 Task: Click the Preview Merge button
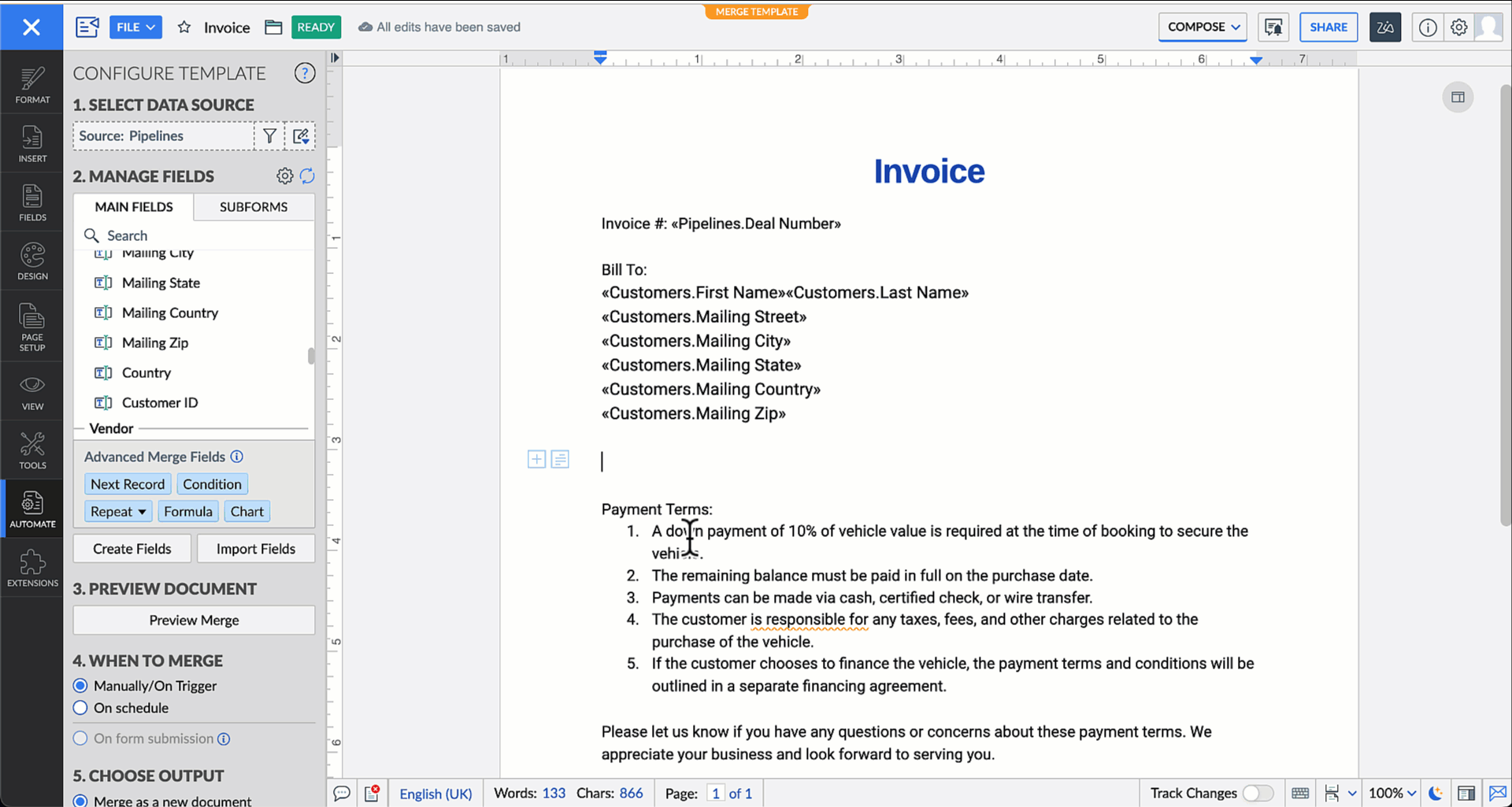click(194, 620)
